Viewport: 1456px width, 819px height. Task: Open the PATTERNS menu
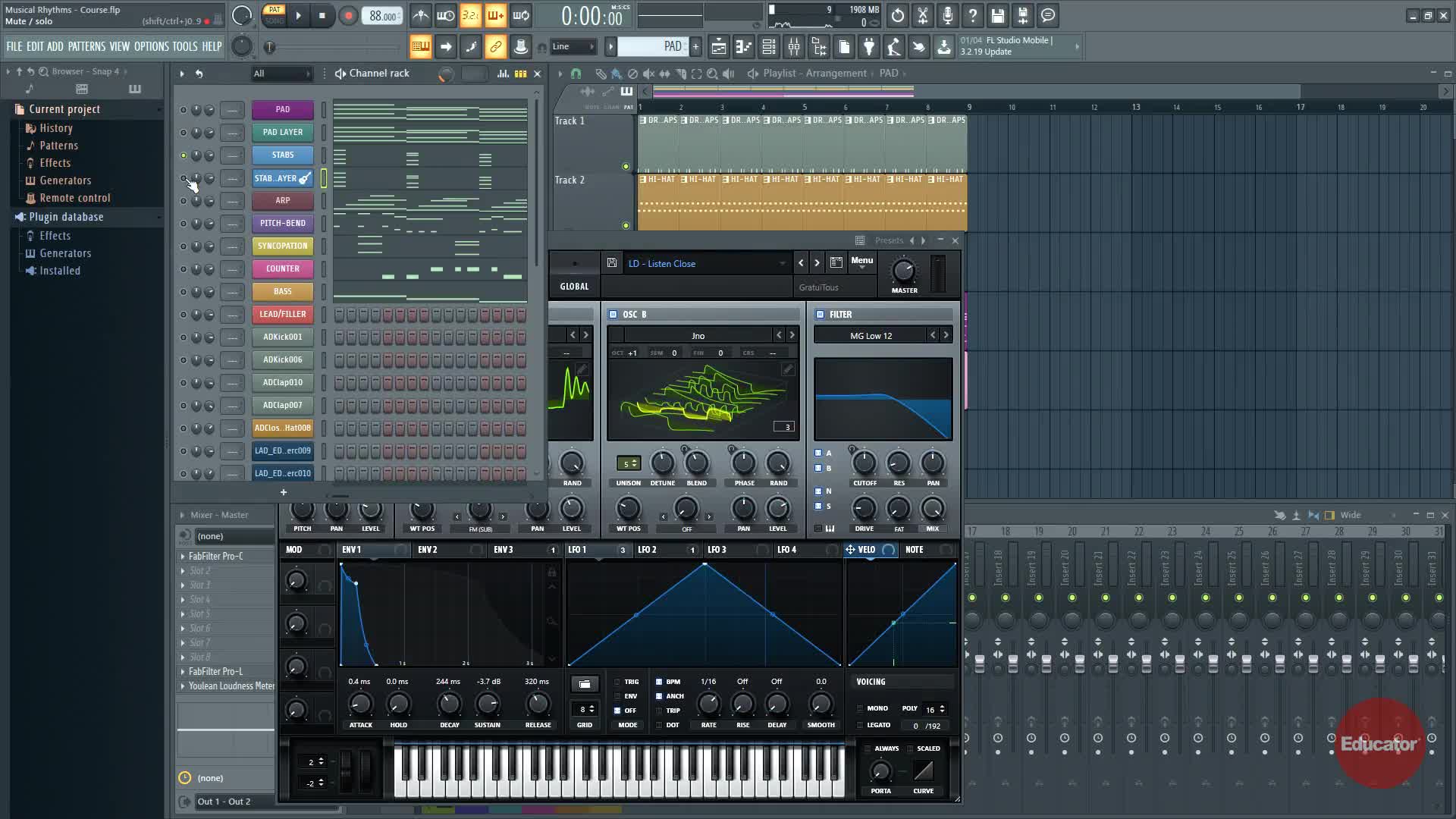(86, 47)
